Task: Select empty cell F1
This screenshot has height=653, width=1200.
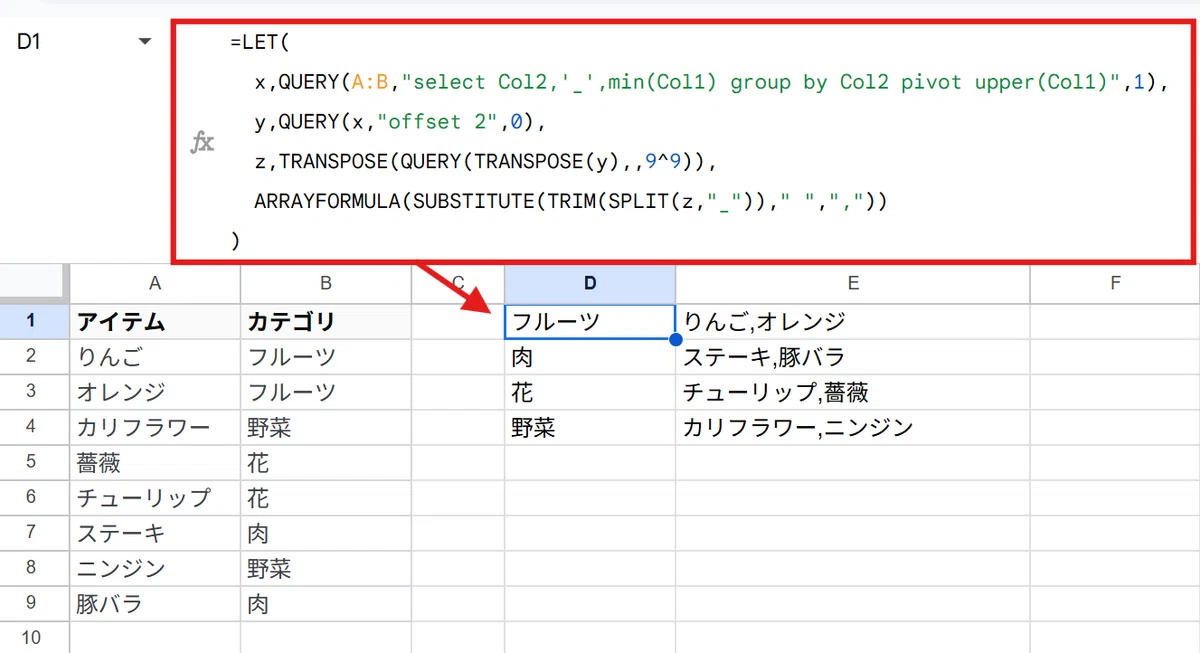Action: tap(1115, 321)
